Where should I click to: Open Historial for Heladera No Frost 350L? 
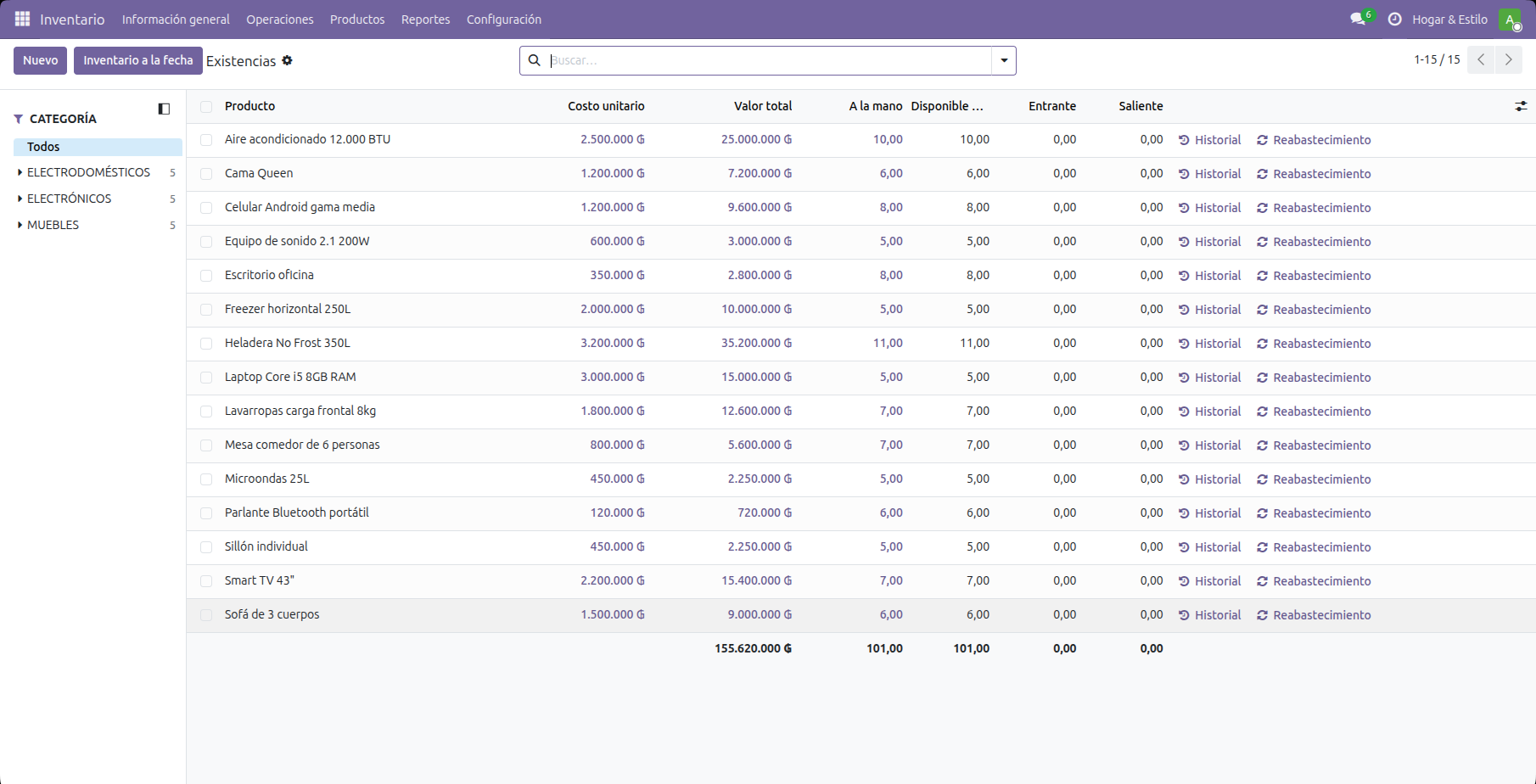click(x=1209, y=344)
